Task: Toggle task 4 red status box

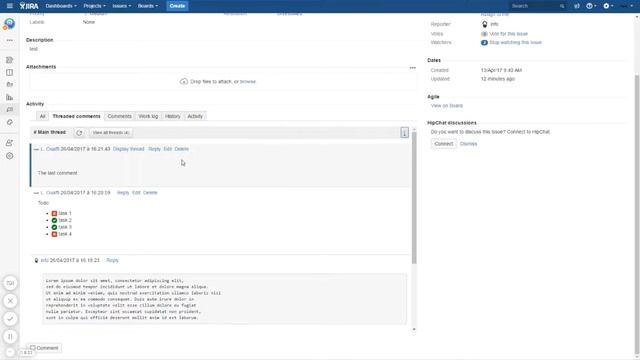Action: tap(54, 234)
